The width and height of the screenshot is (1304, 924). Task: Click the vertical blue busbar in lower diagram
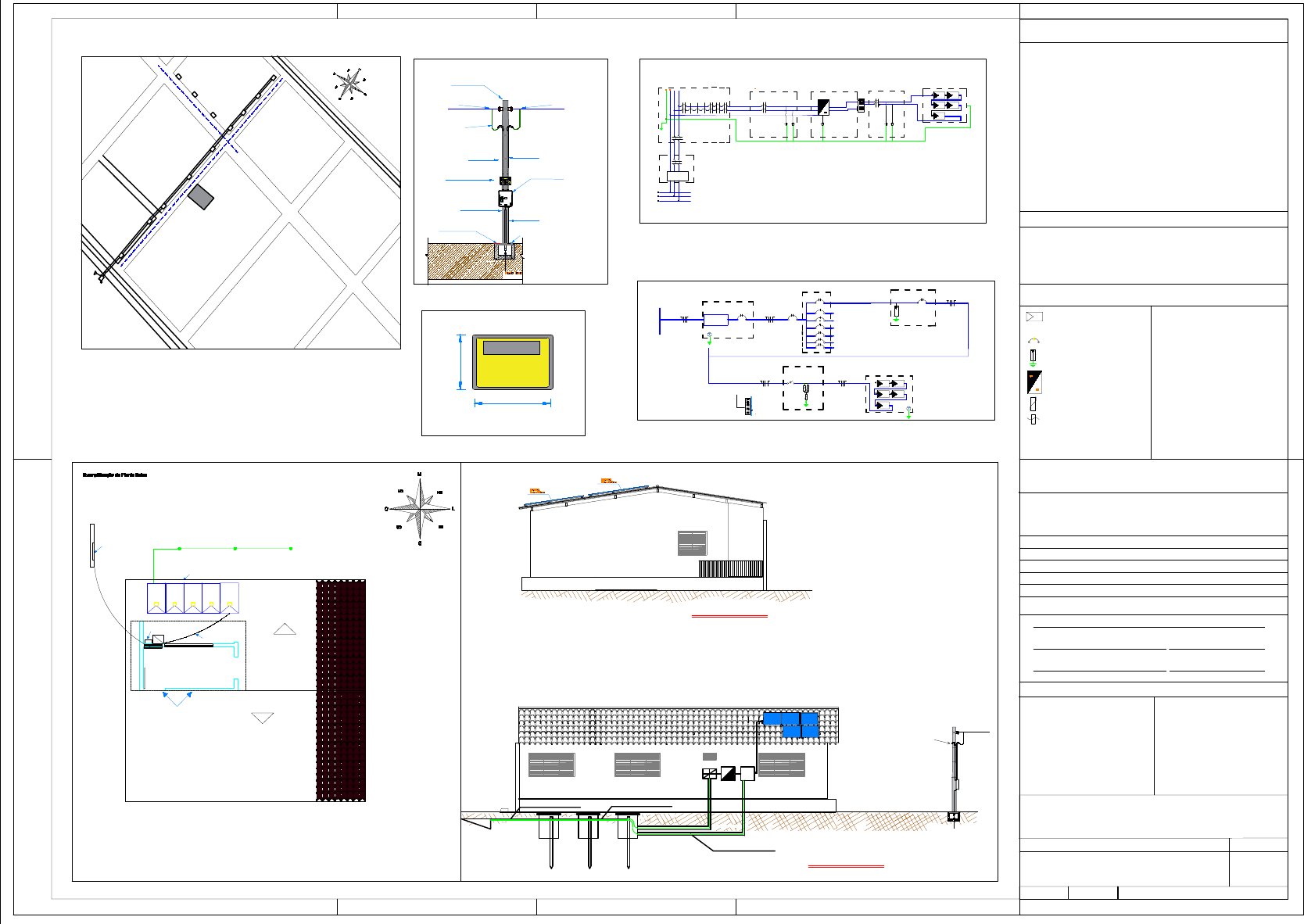660,321
